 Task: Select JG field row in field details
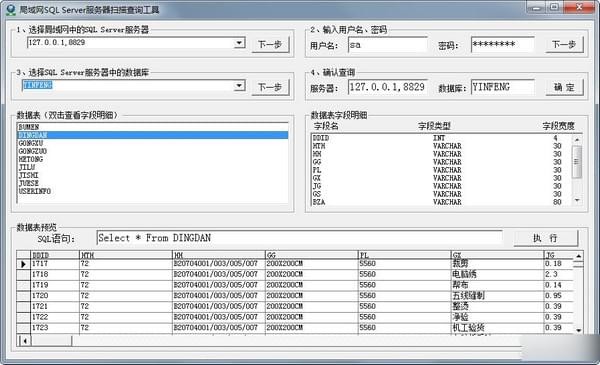pyautogui.click(x=441, y=186)
